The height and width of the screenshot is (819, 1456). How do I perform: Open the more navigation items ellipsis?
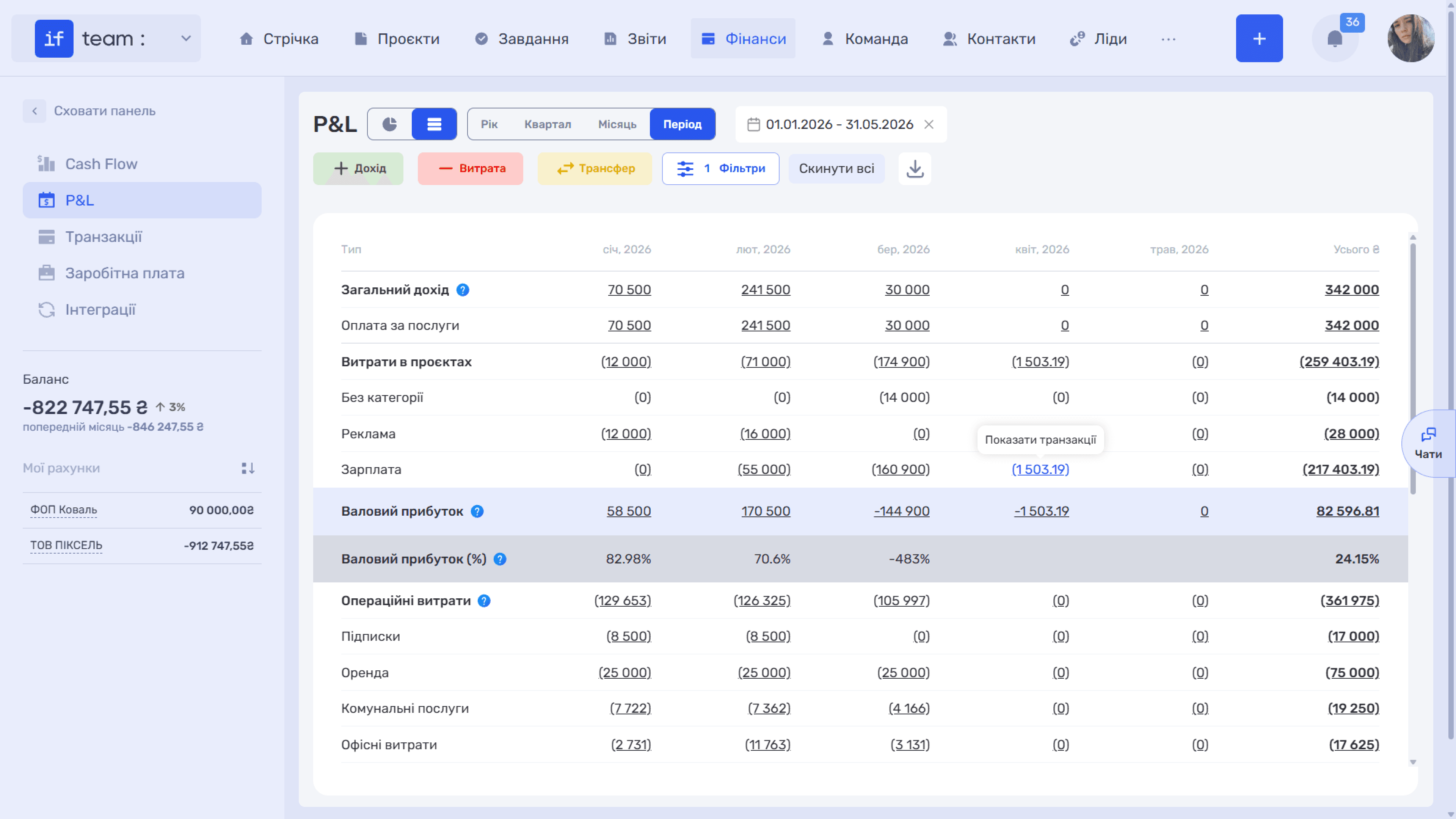(x=1168, y=39)
